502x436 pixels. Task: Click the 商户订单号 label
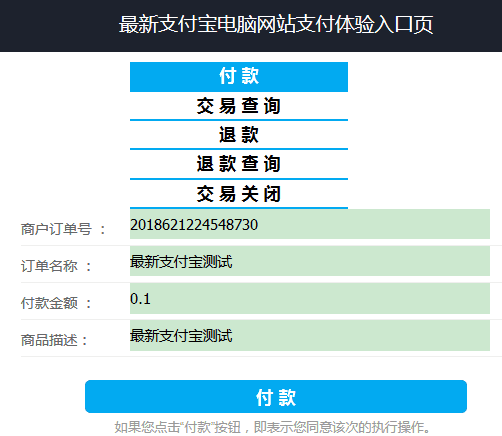point(63,229)
